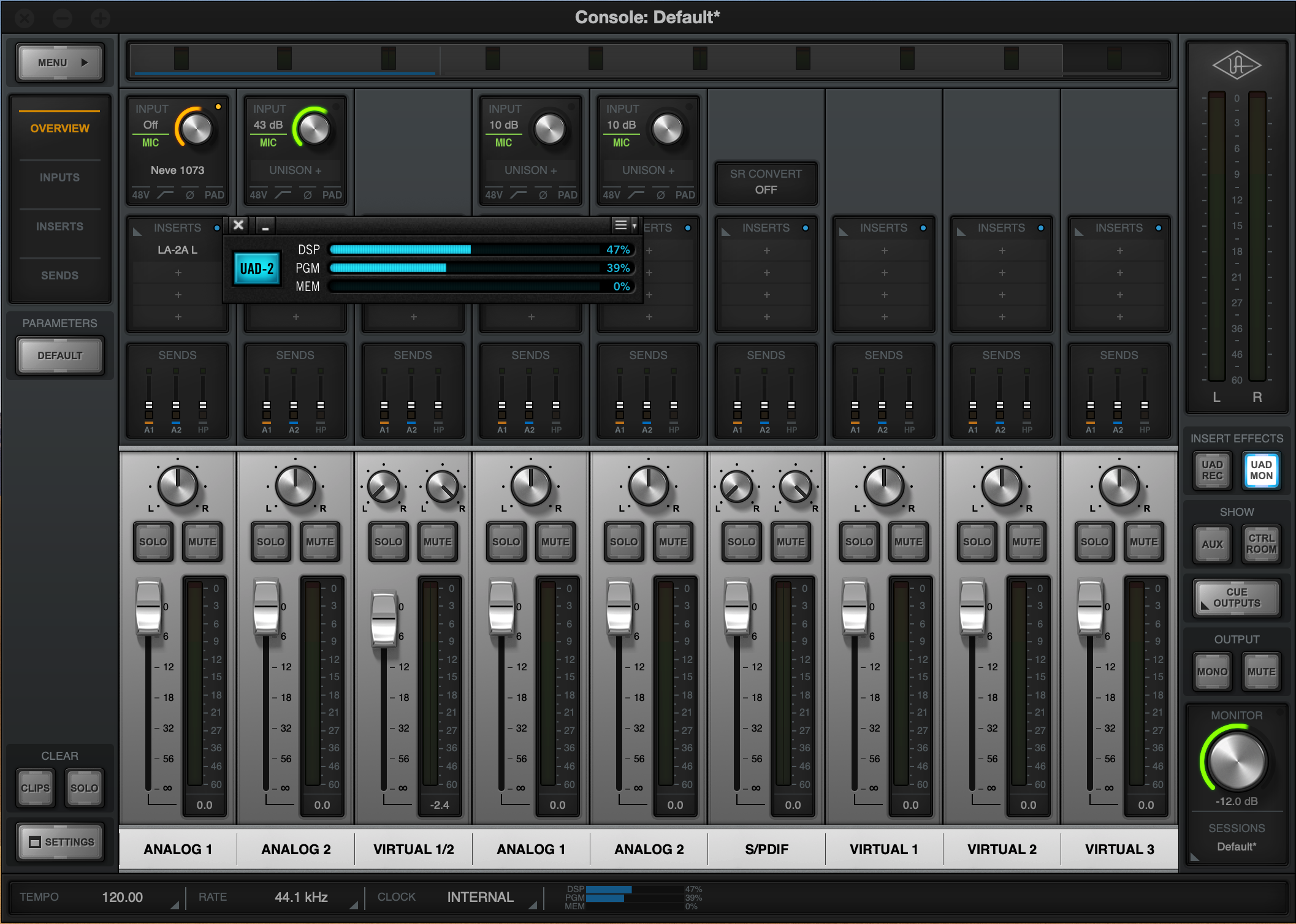Screen dimensions: 1296x924
Task: Expand S/PDIF channel INSERTS menu arrow
Action: (726, 231)
